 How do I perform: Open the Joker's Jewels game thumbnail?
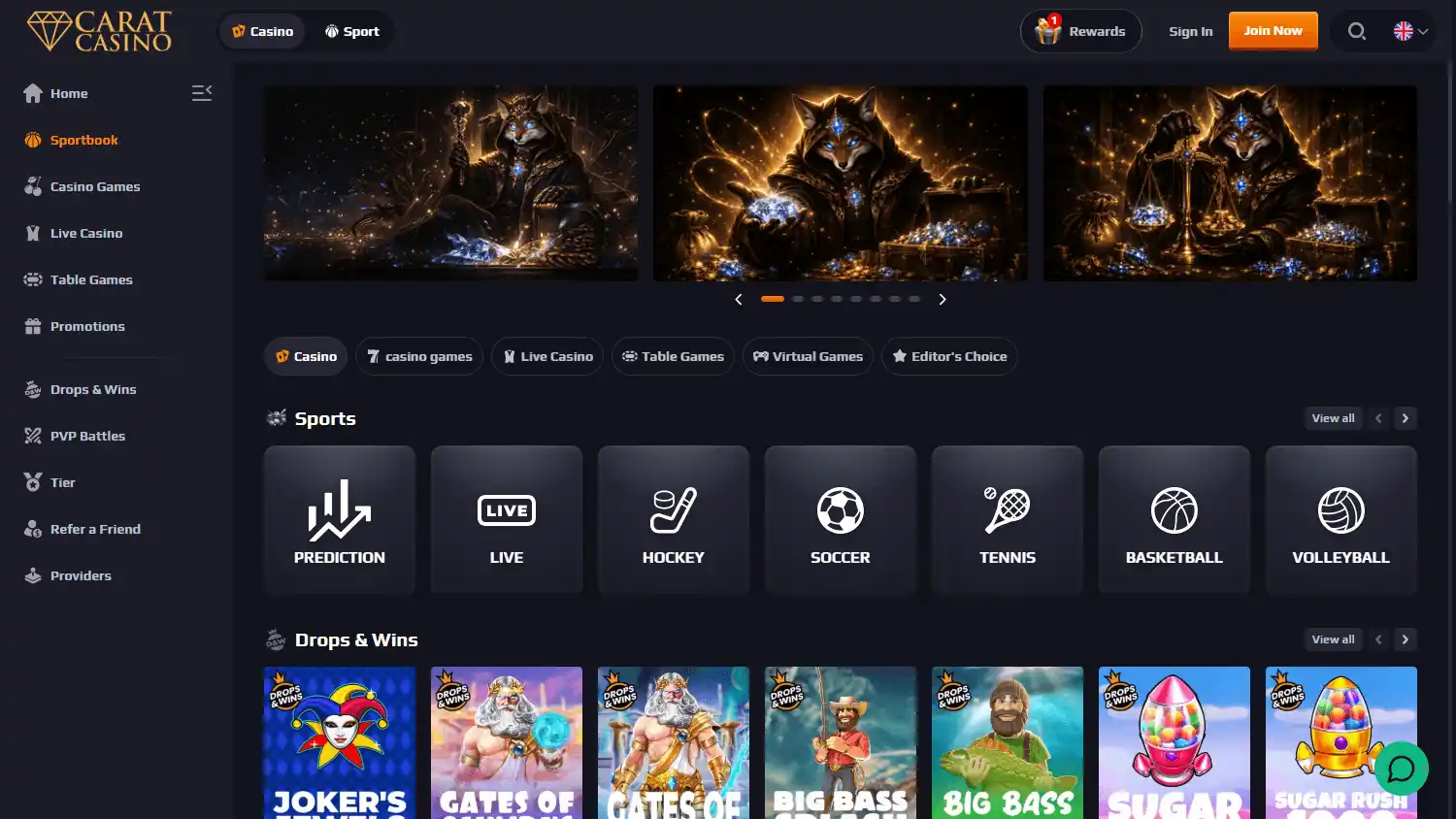click(x=340, y=742)
